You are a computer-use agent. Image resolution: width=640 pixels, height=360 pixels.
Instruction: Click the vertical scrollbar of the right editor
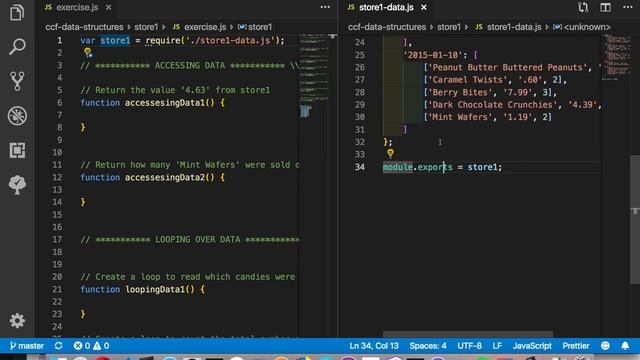coord(635,220)
